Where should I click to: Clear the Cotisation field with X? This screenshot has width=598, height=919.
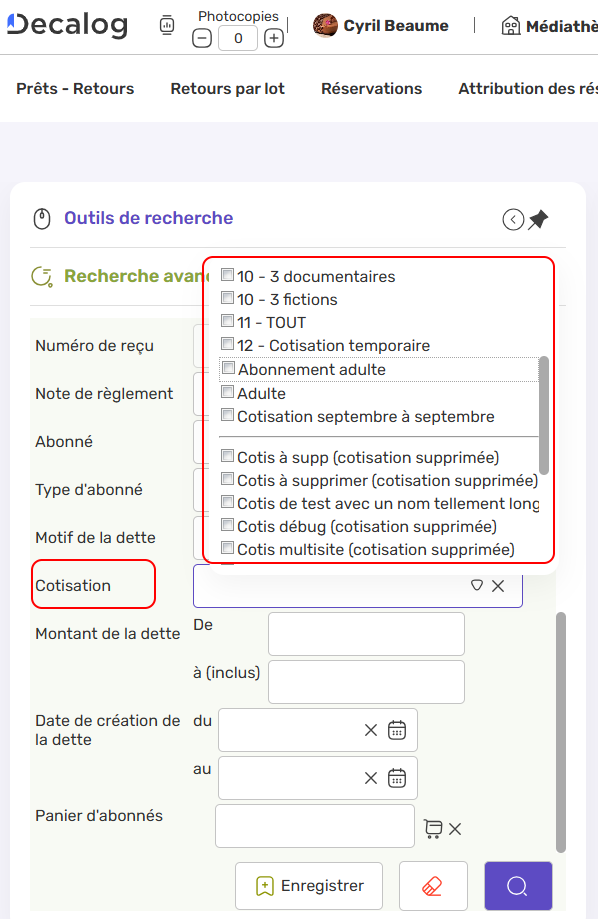coord(498,586)
